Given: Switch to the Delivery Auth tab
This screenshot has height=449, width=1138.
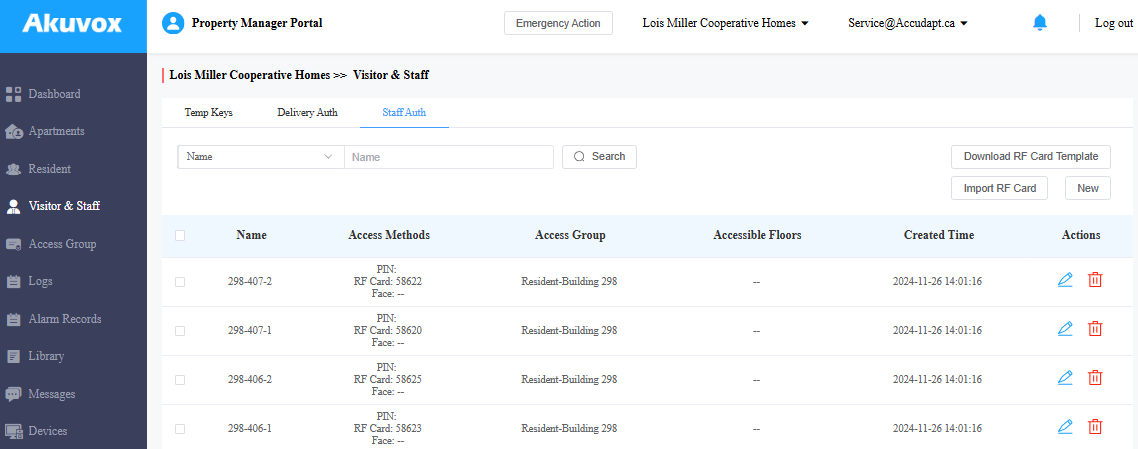Looking at the screenshot, I should tap(307, 113).
